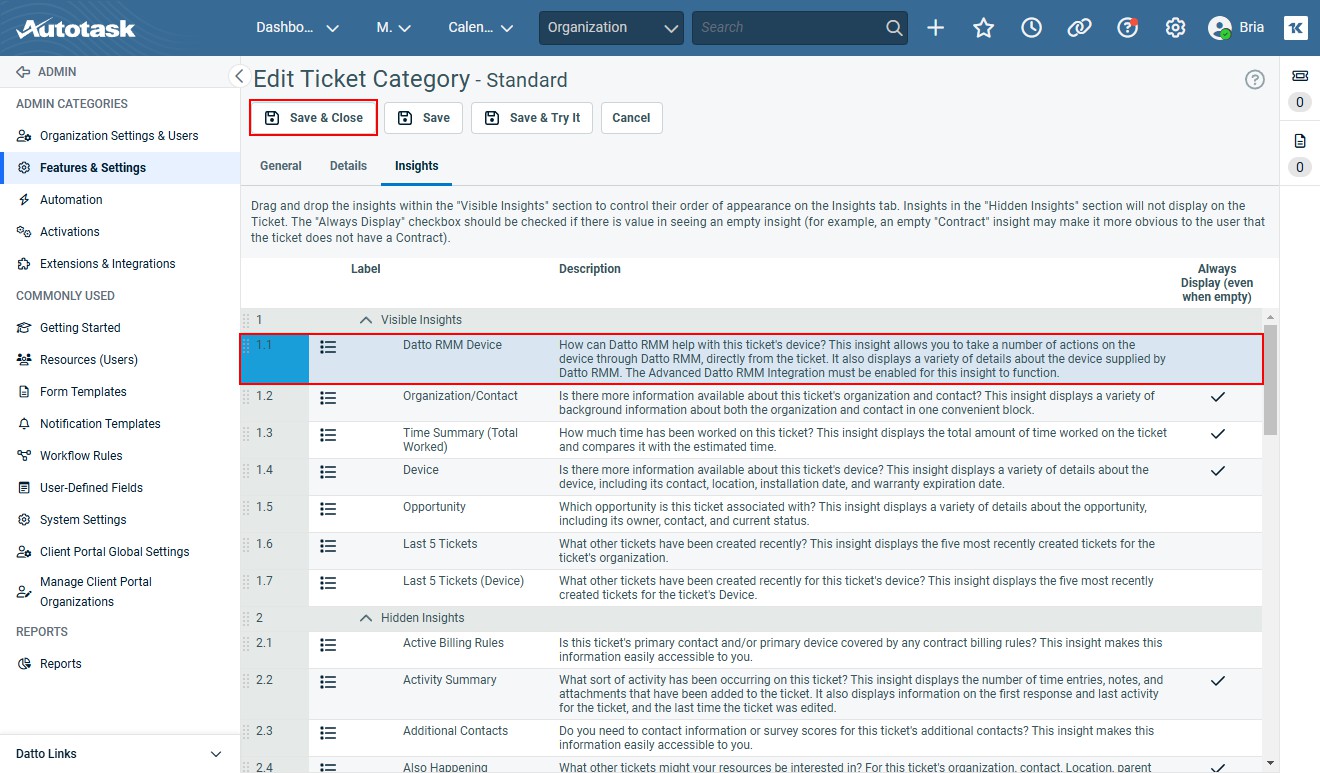The width and height of the screenshot is (1320, 773).
Task: Click the search magnifier icon
Action: [894, 28]
